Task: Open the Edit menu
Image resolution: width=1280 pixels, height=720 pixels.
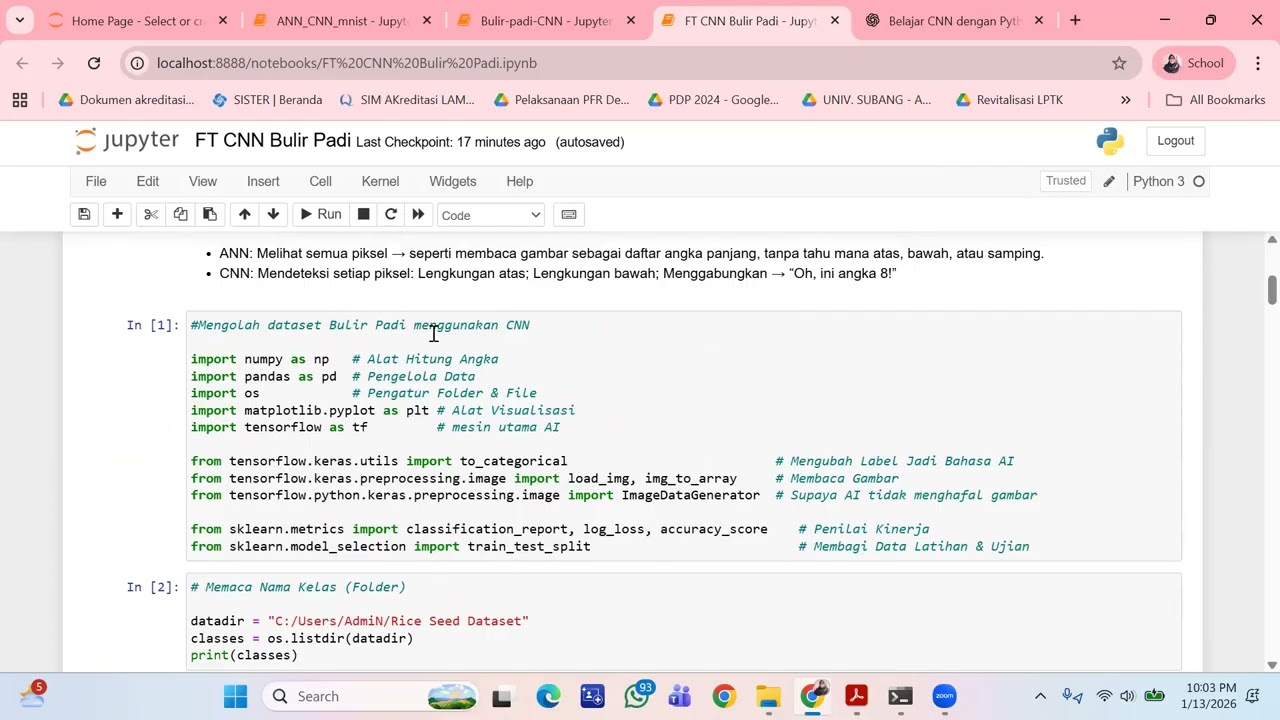Action: tap(148, 181)
